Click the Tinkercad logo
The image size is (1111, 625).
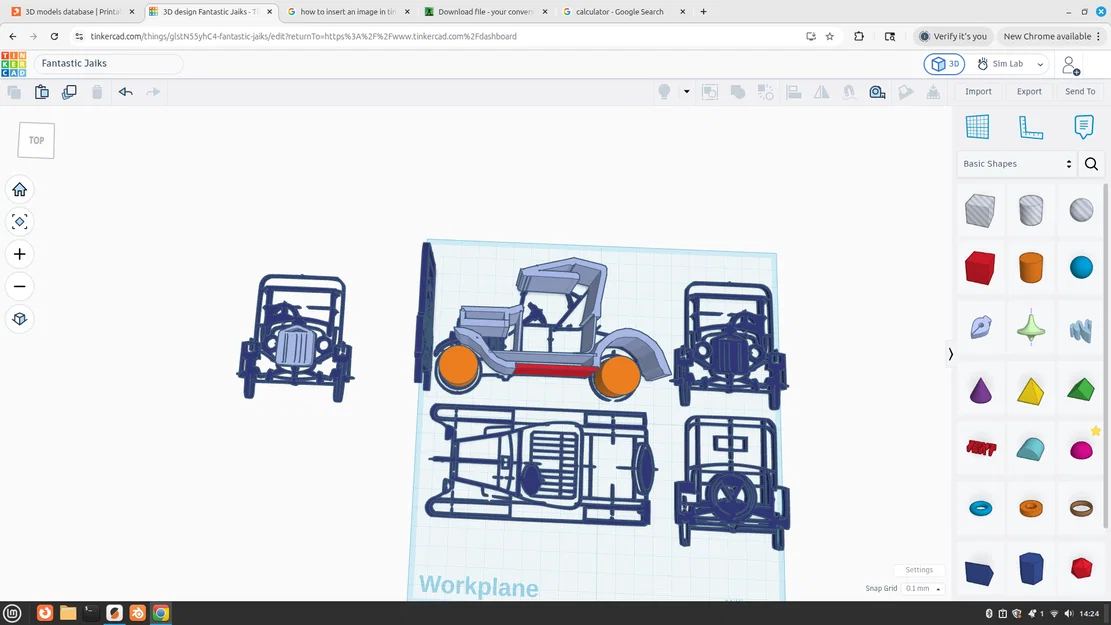pos(13,64)
